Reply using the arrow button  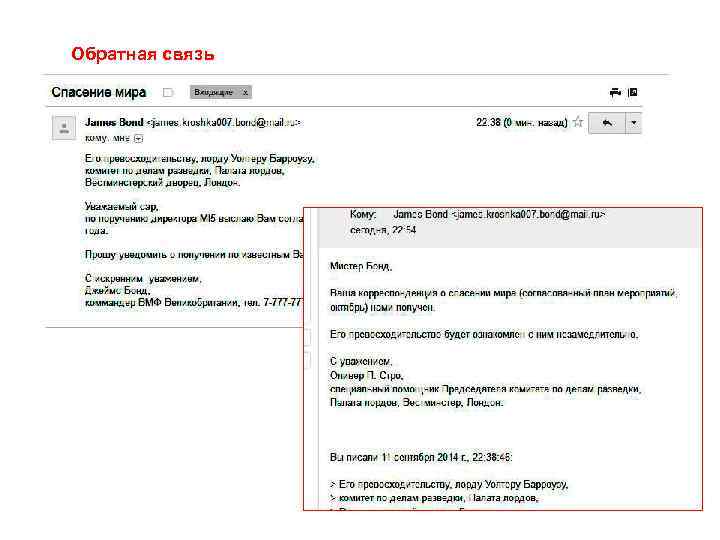coord(607,123)
